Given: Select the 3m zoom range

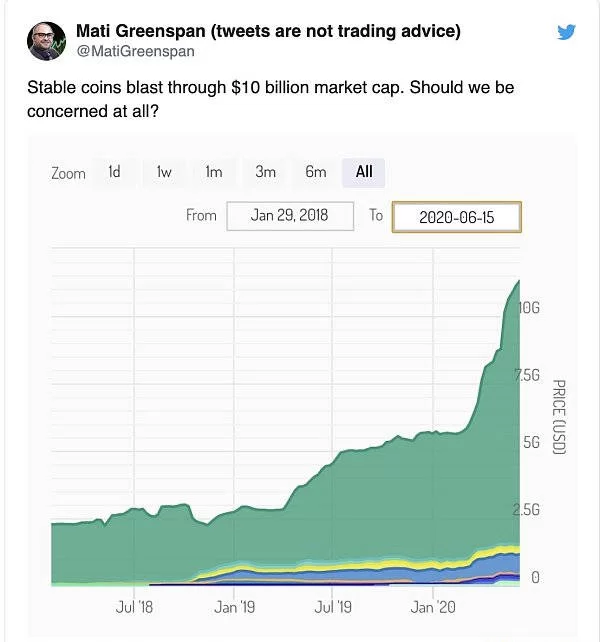Looking at the screenshot, I should (x=265, y=172).
